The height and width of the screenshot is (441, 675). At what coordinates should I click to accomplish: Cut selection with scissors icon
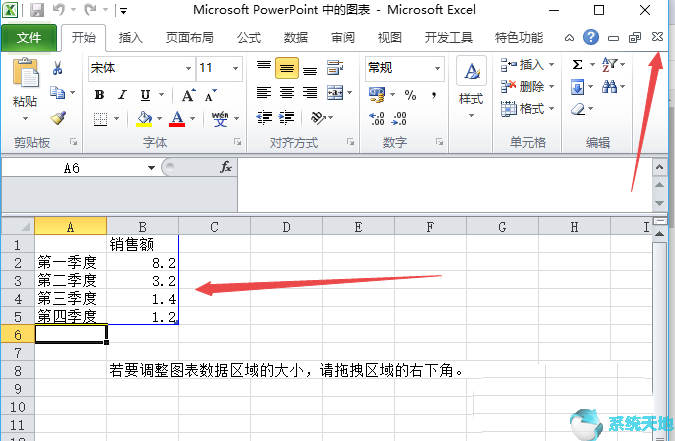coord(58,68)
